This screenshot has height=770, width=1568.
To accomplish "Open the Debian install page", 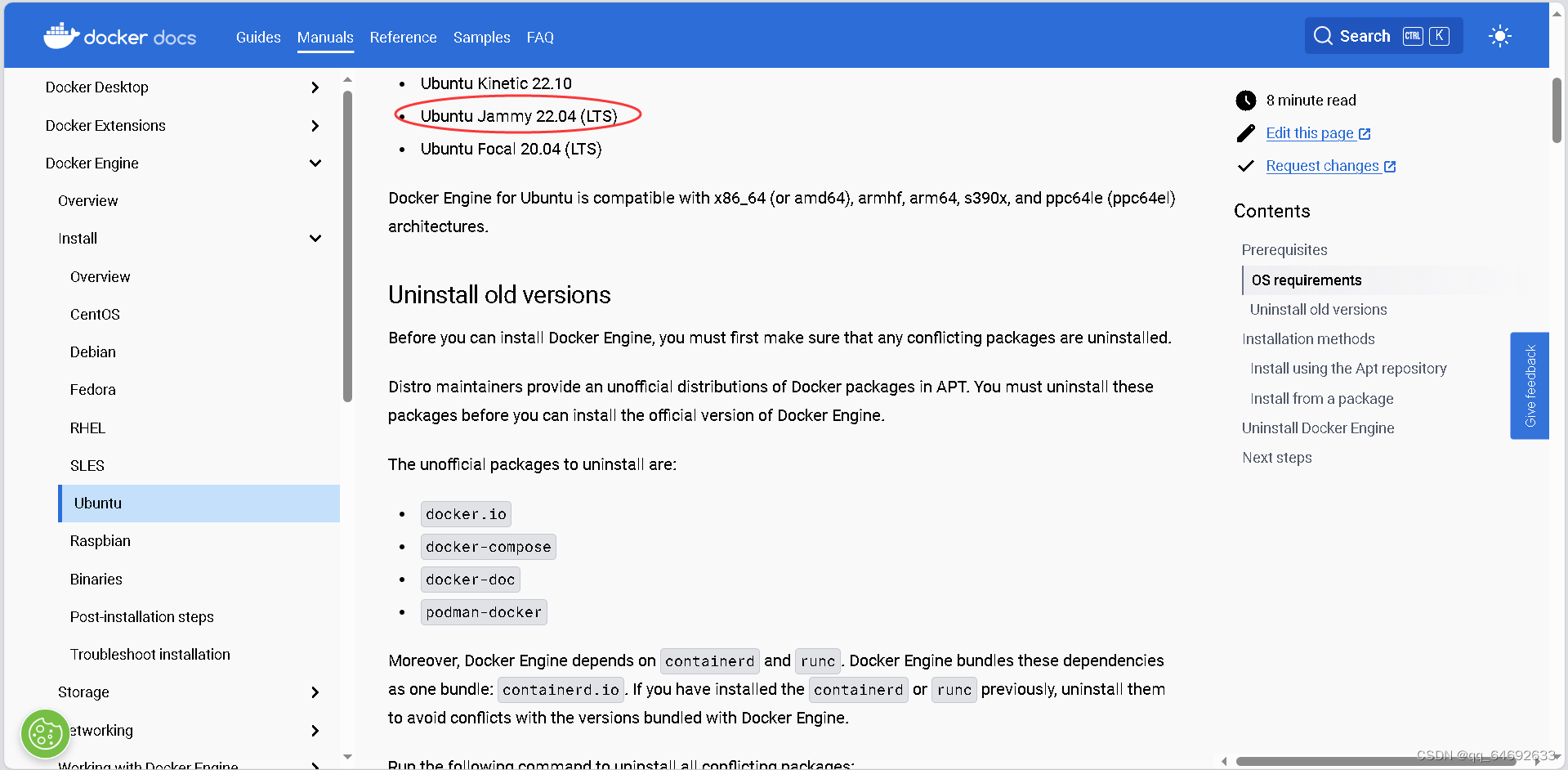I will click(x=93, y=352).
